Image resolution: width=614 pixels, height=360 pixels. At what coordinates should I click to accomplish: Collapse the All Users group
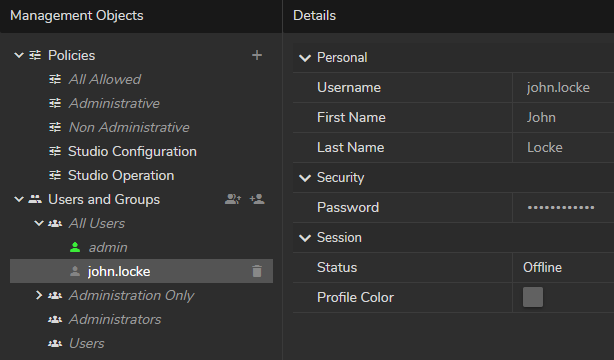(39, 223)
